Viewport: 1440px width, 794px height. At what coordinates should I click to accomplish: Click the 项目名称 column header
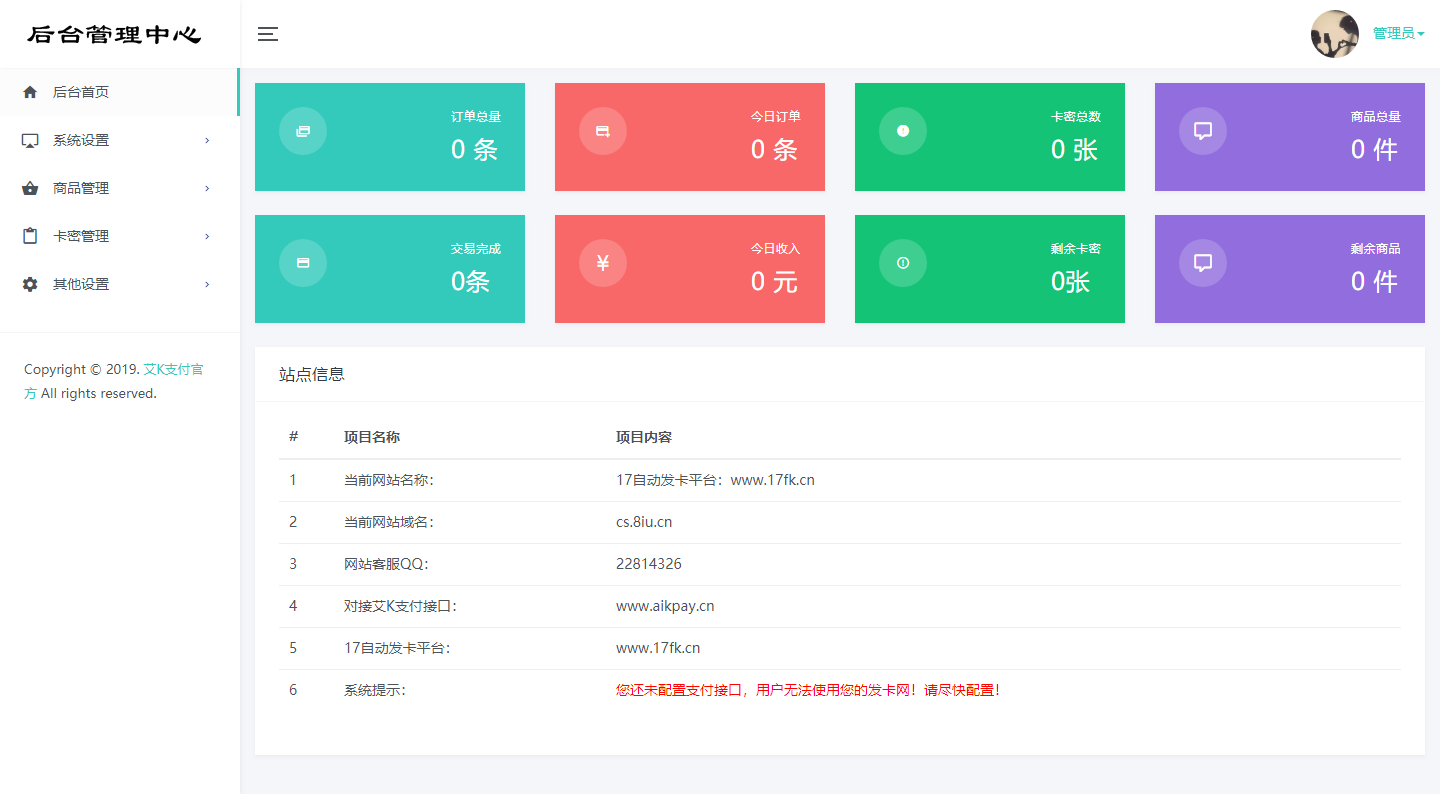tap(372, 437)
